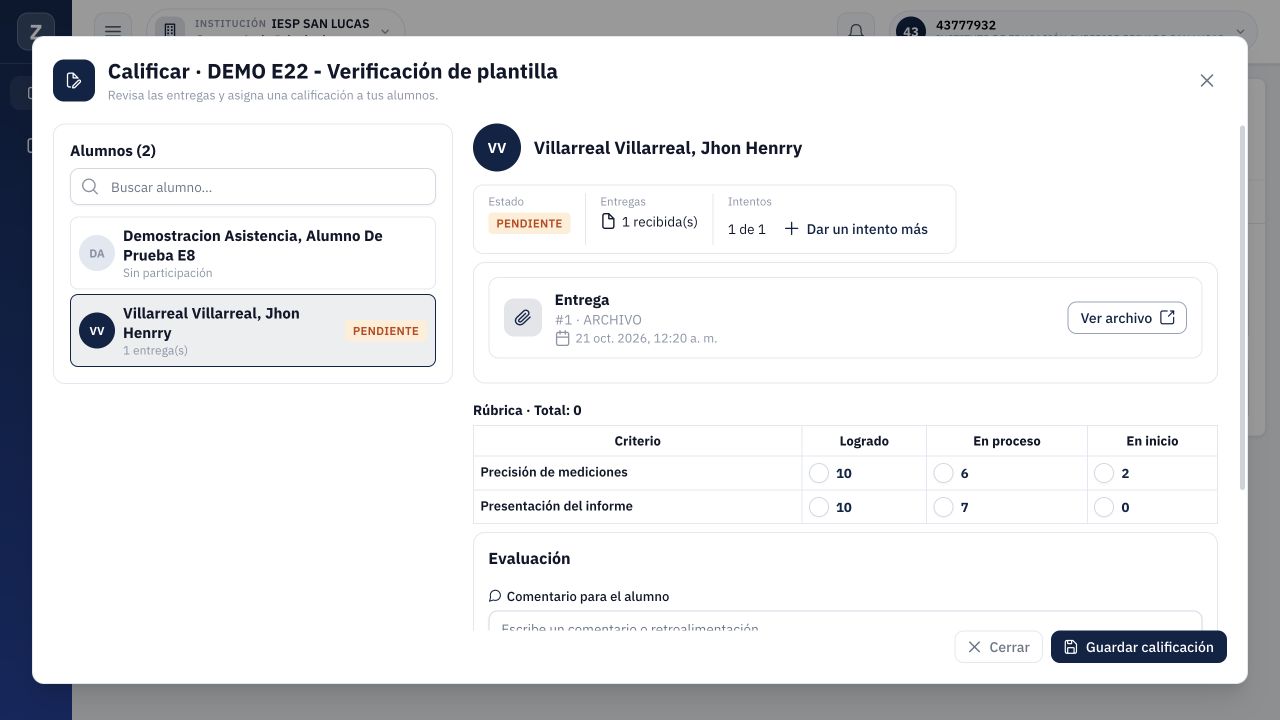Select En inicio 2 for Precisión de mediciones
This screenshot has height=720, width=1280.
(1104, 473)
